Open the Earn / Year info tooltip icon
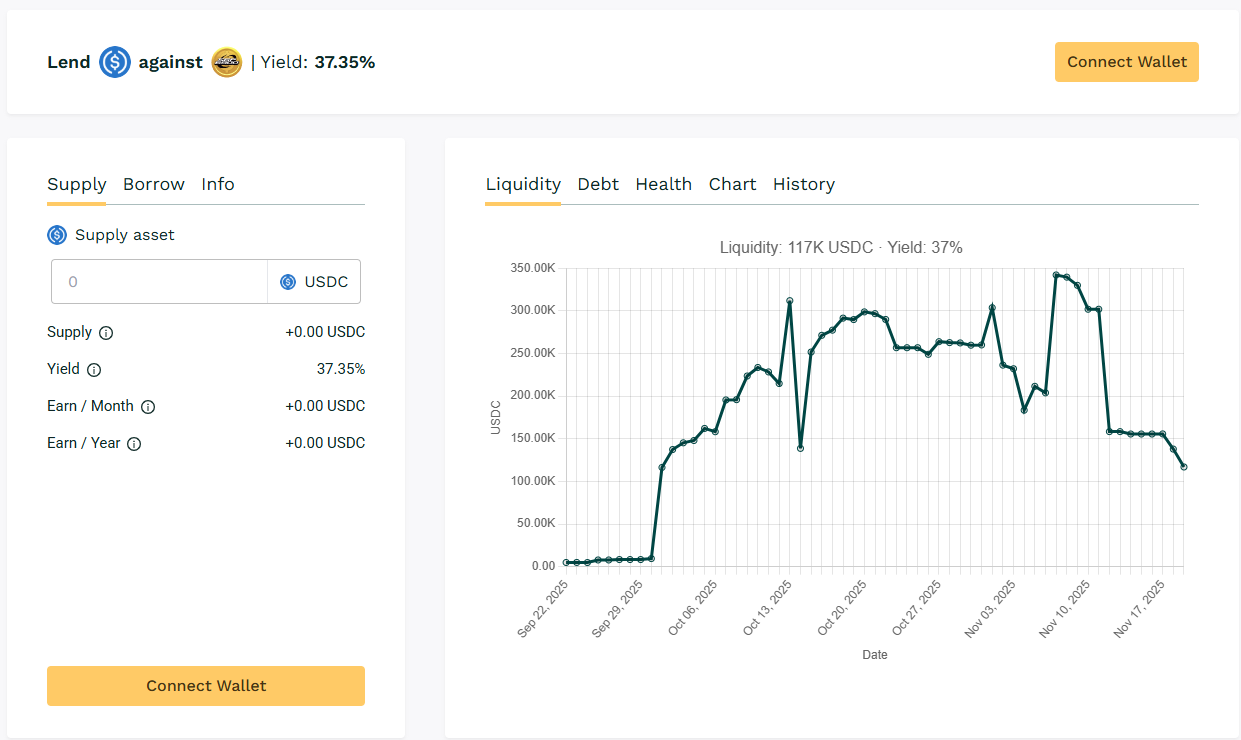Screen dimensions: 1241x740 click(134, 444)
